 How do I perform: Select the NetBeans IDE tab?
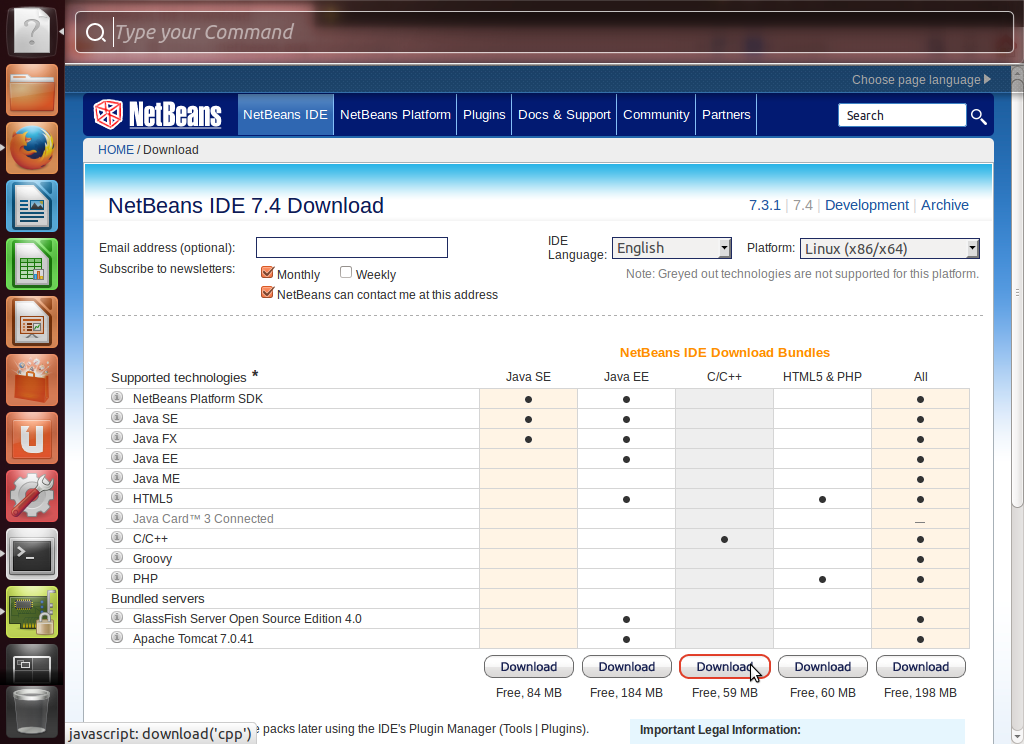(x=285, y=114)
